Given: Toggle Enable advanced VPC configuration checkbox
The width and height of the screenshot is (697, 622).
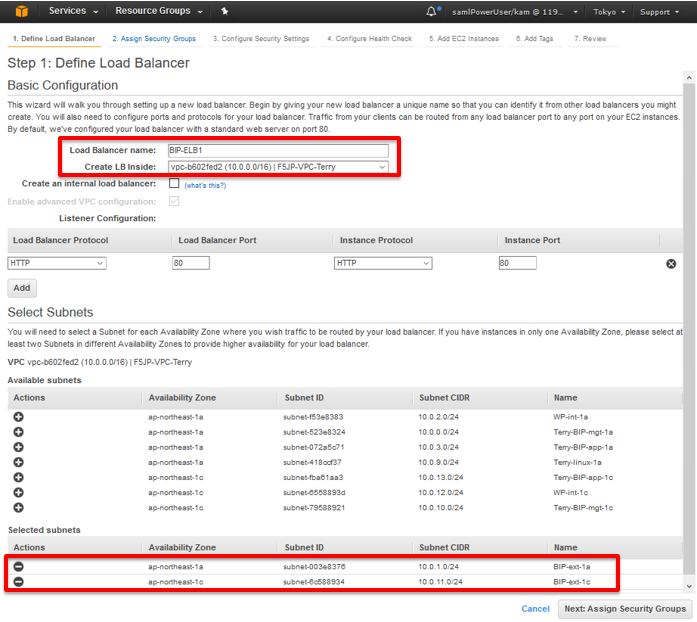Looking at the screenshot, I should tap(174, 201).
